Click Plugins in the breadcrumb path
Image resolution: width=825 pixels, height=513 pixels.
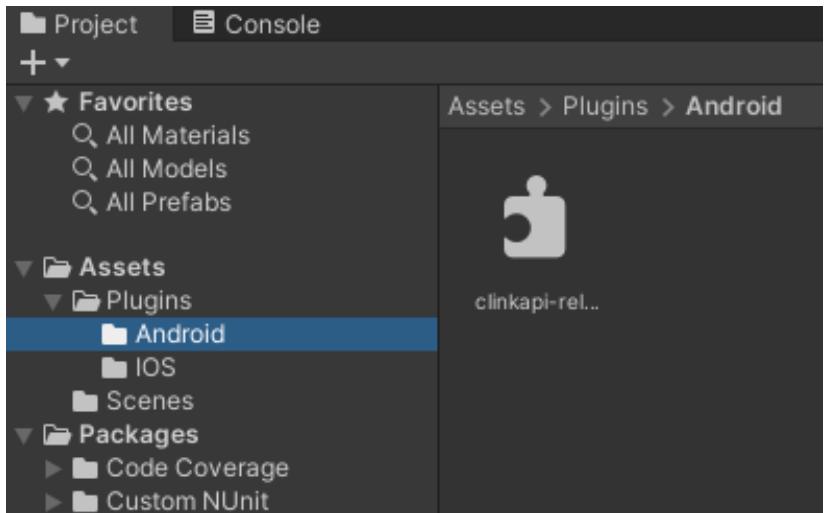point(605,107)
